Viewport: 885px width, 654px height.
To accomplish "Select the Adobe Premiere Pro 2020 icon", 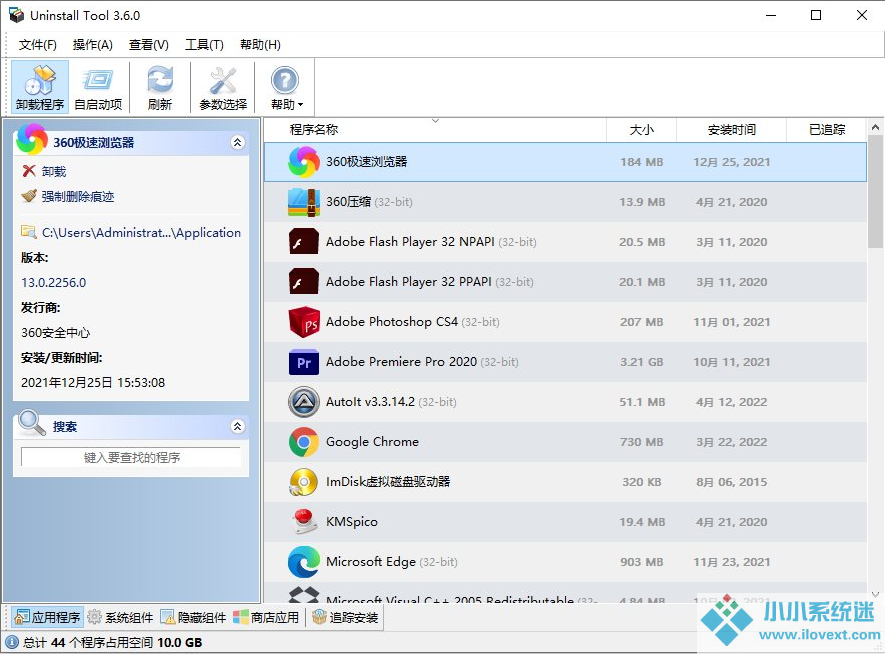I will coord(304,362).
